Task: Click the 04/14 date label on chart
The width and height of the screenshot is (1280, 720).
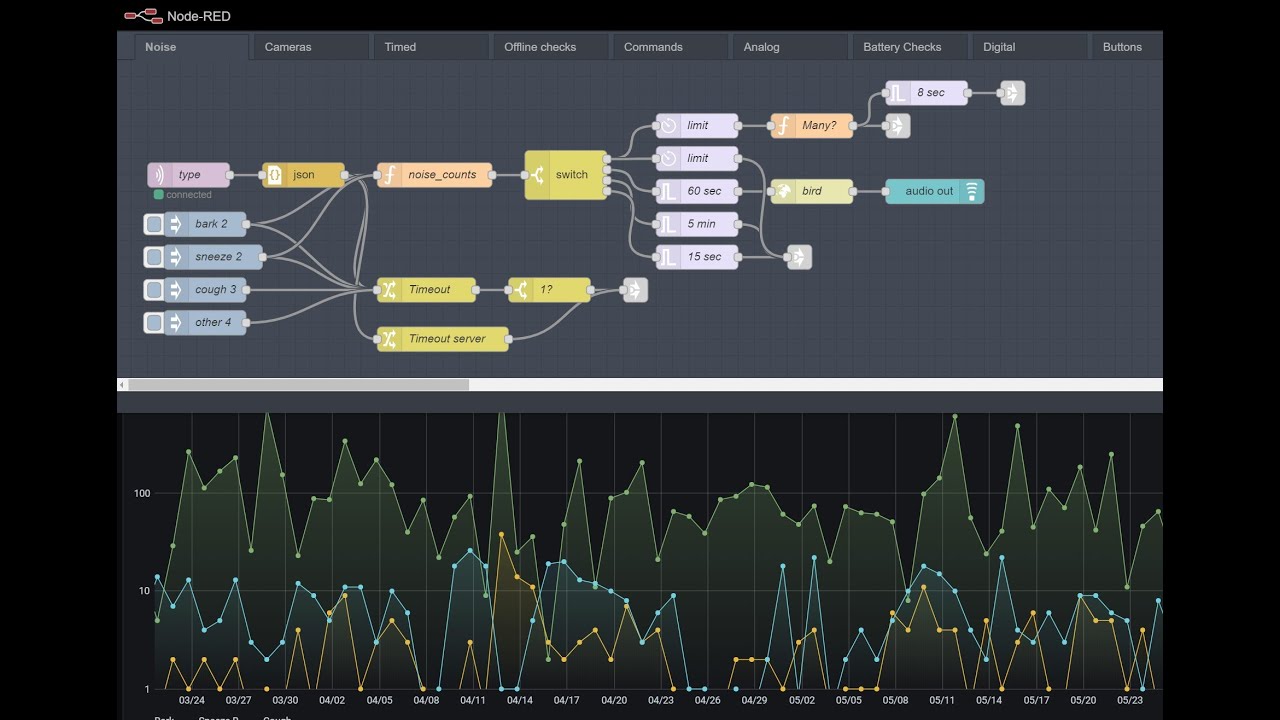Action: [519, 701]
